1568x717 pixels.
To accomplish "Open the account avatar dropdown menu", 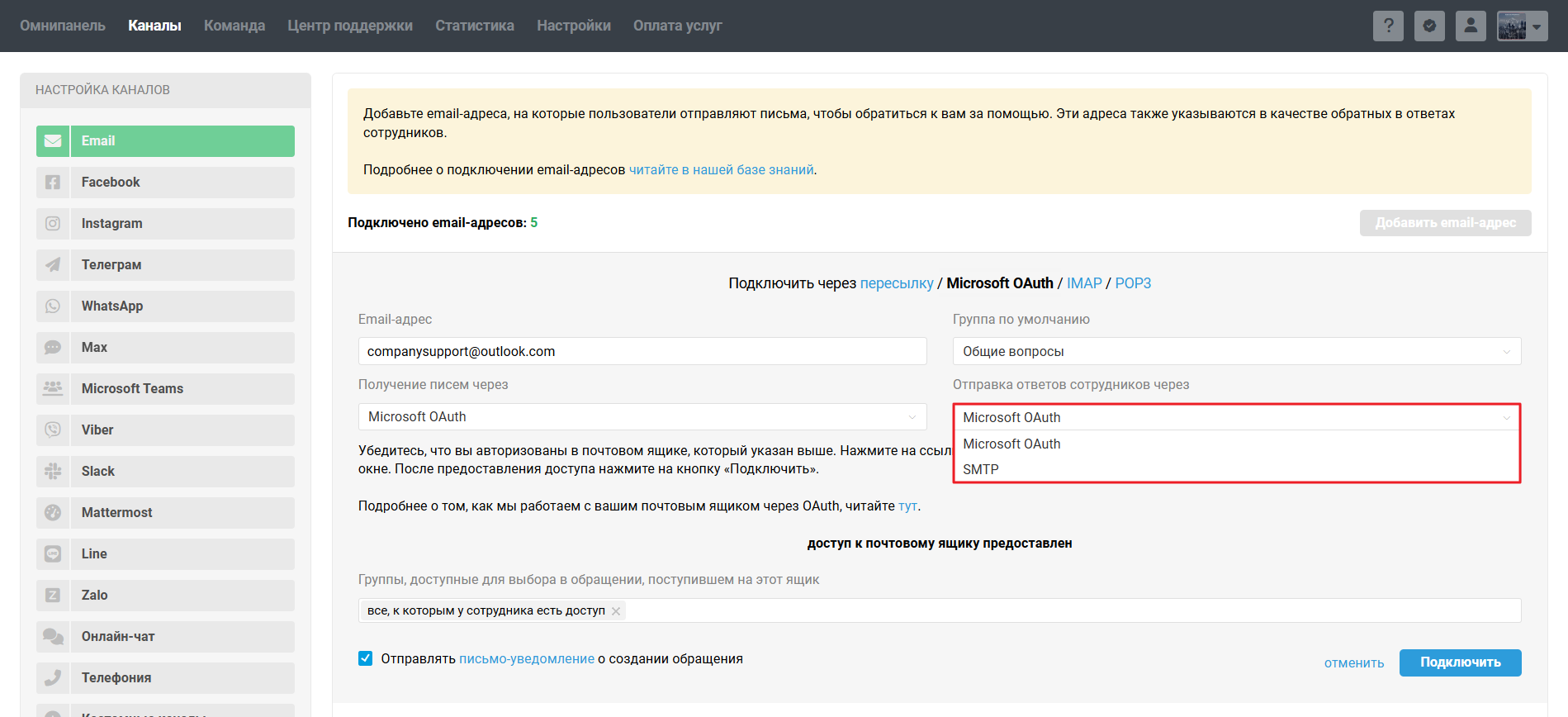I will [x=1522, y=26].
